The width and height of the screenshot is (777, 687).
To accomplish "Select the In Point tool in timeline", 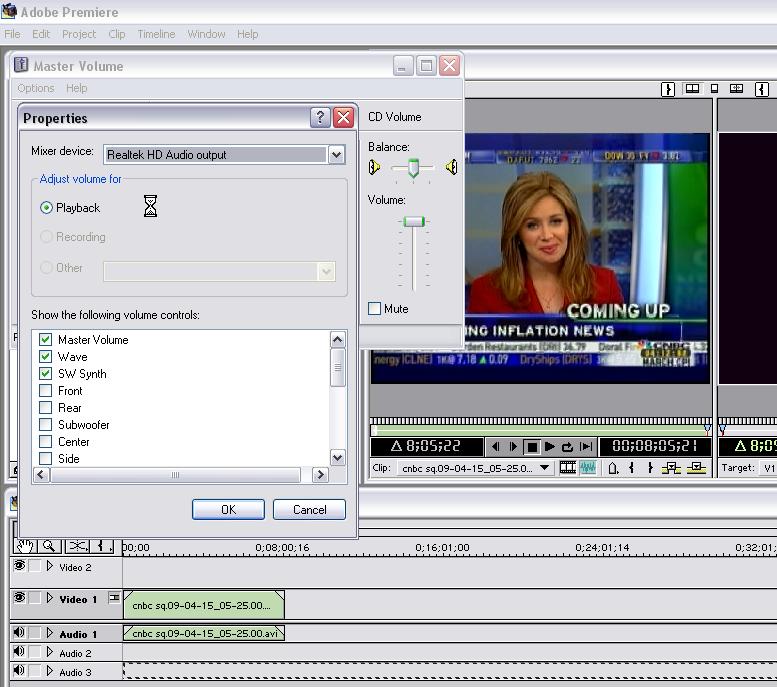I will coord(102,546).
